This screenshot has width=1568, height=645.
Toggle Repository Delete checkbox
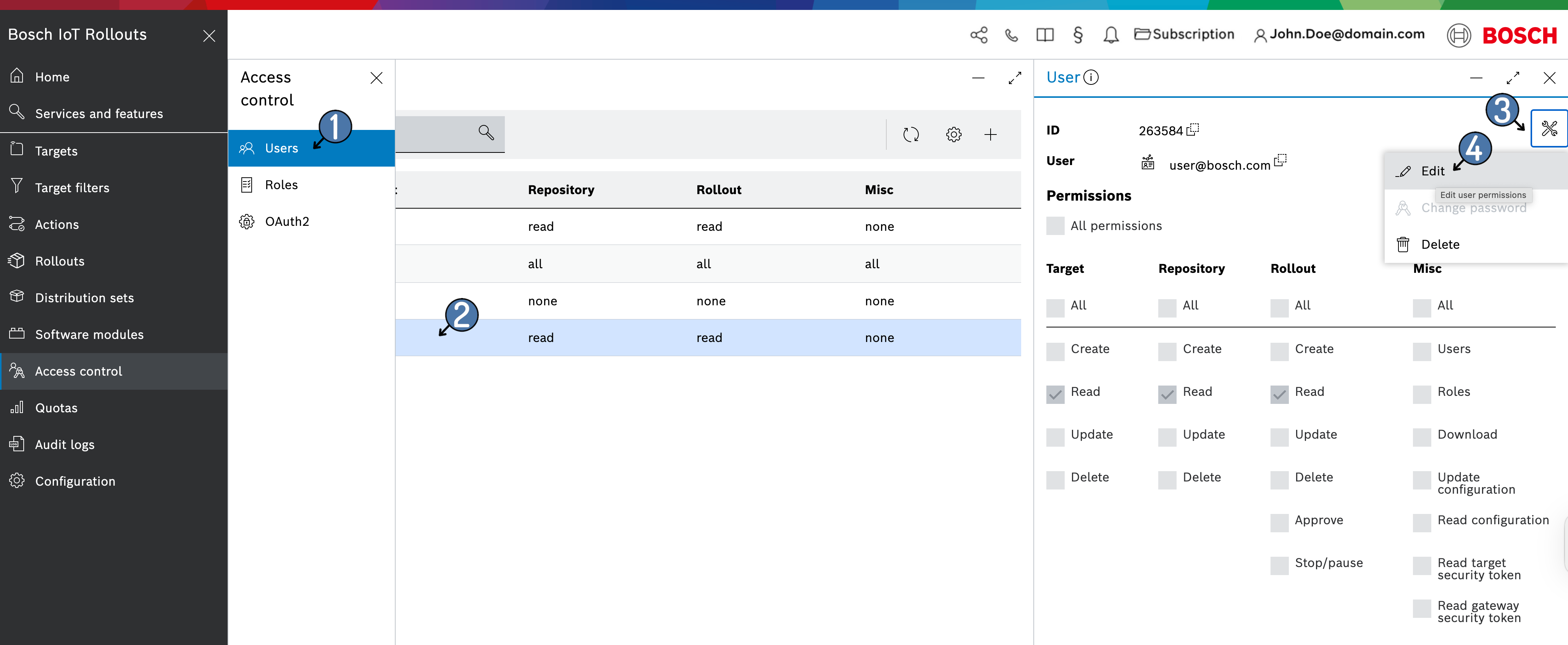point(1167,480)
